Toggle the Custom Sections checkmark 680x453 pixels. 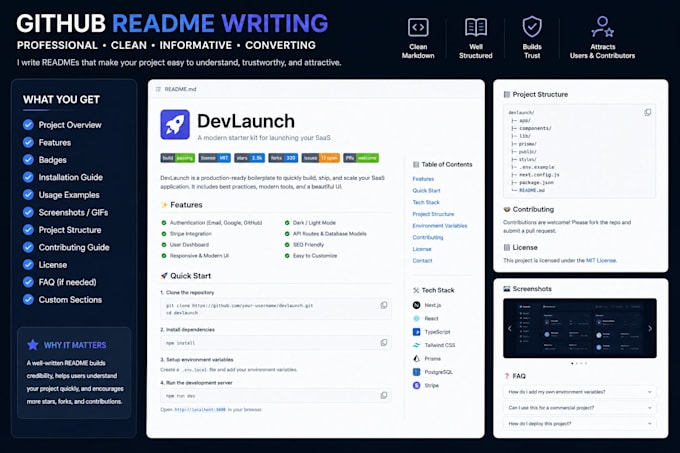click(28, 300)
